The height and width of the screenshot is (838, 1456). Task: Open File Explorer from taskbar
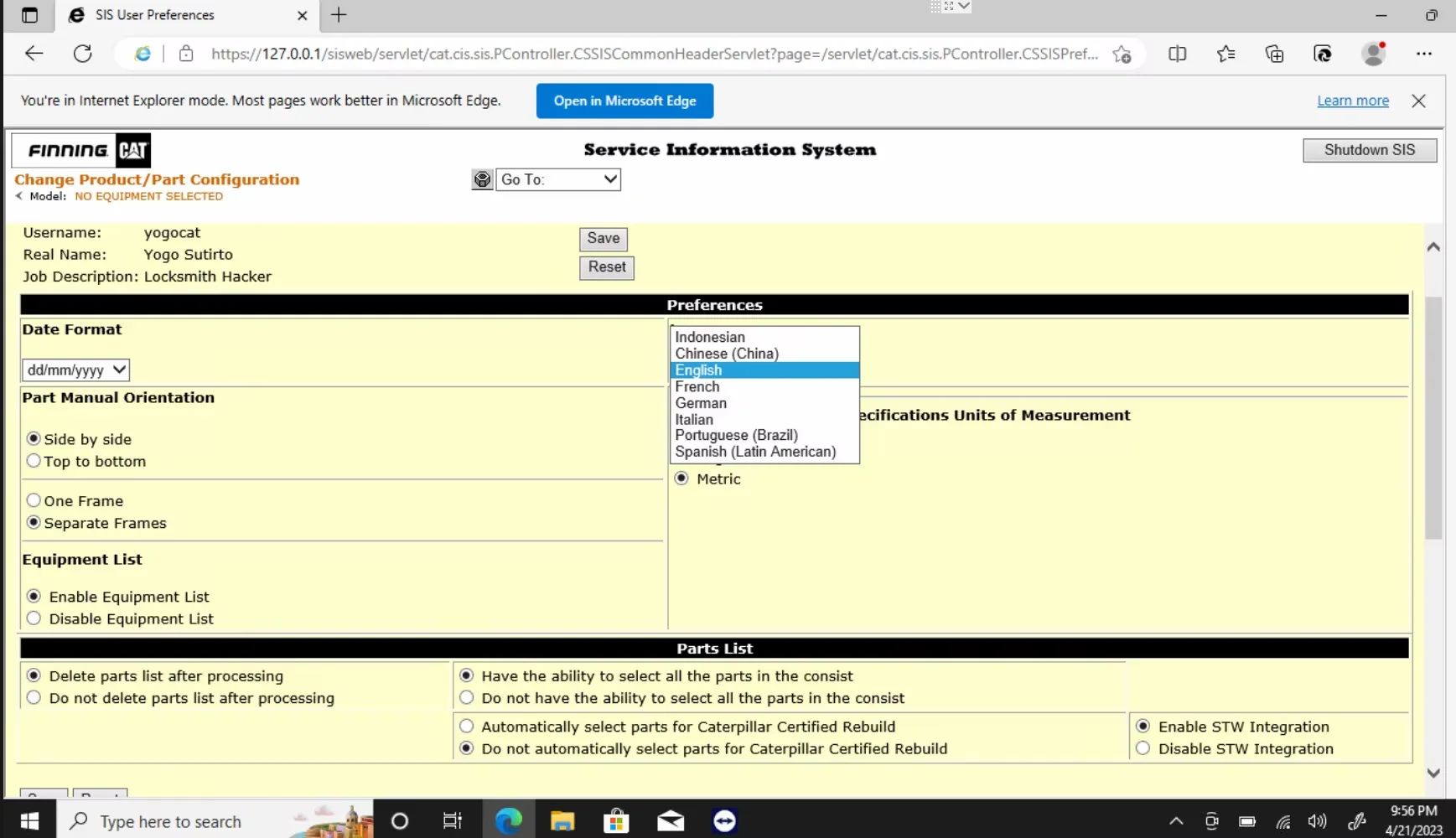pos(562,821)
